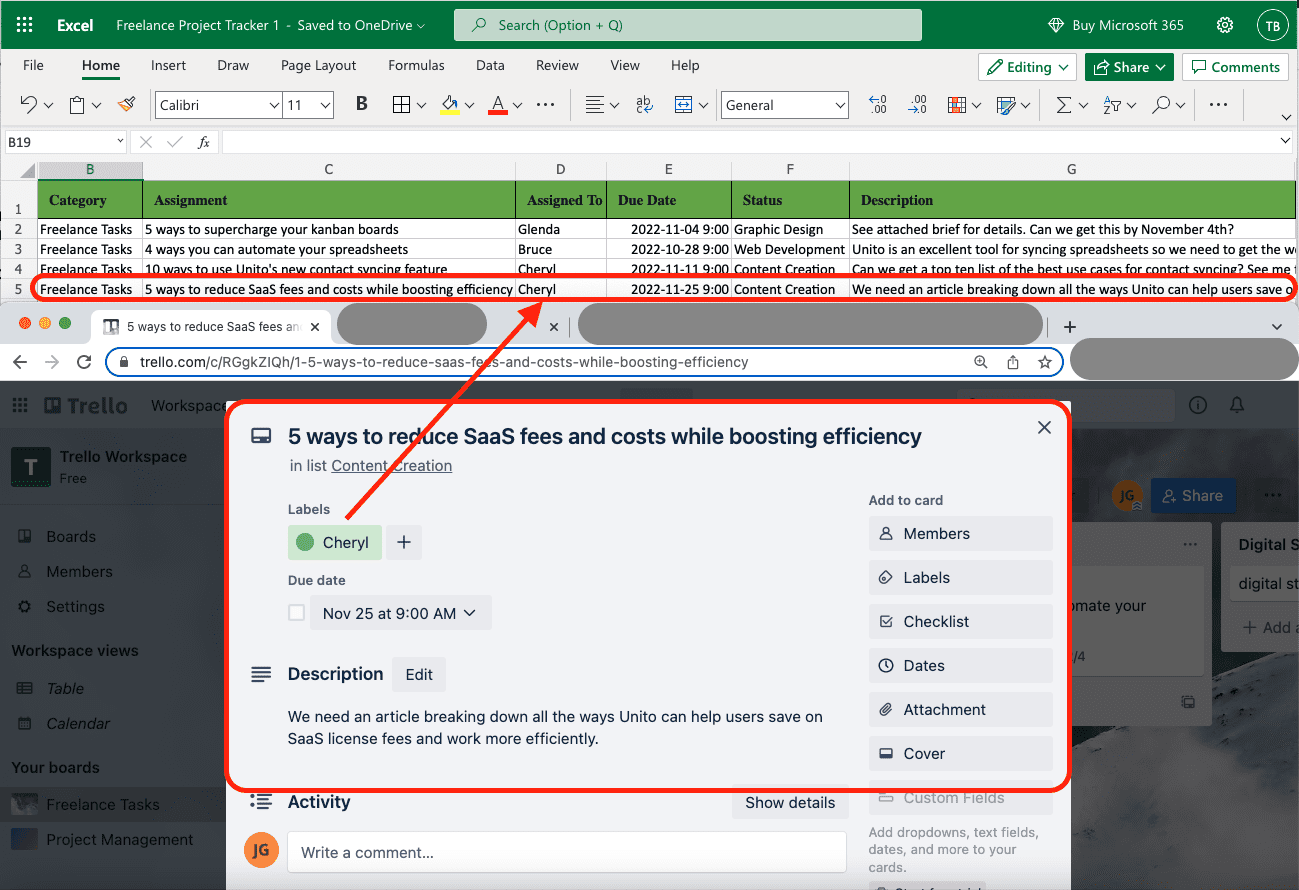Open the Excel app launcher grid
This screenshot has width=1299, height=890.
[25, 25]
